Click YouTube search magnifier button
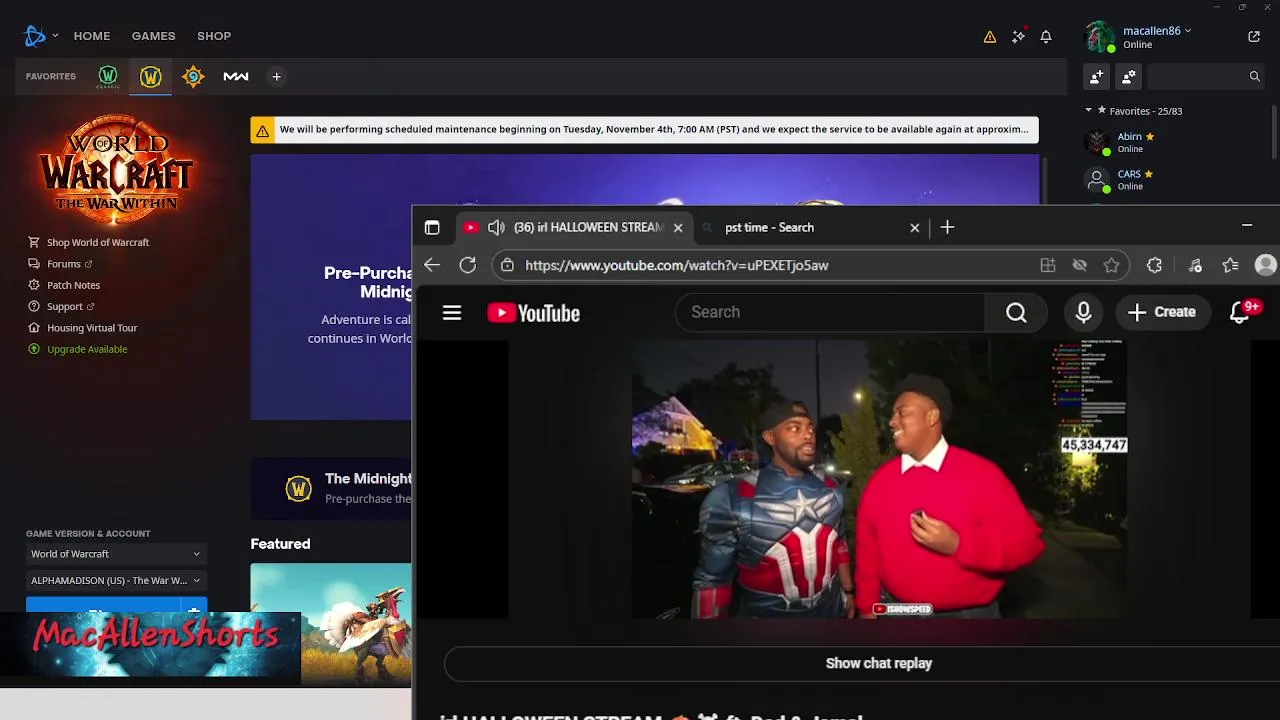This screenshot has width=1280, height=720. click(x=1016, y=313)
